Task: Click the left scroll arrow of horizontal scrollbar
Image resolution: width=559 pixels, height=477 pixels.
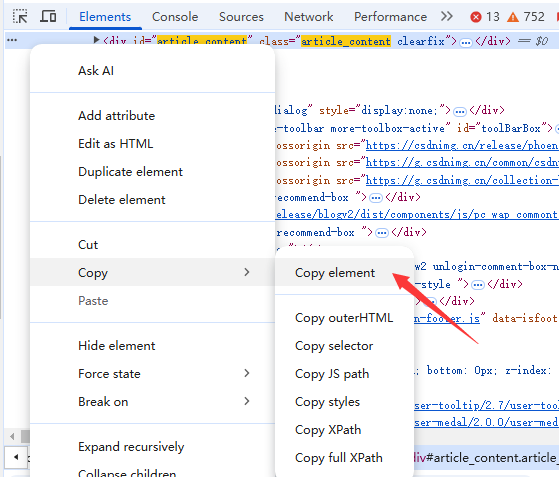Action: click(x=12, y=436)
